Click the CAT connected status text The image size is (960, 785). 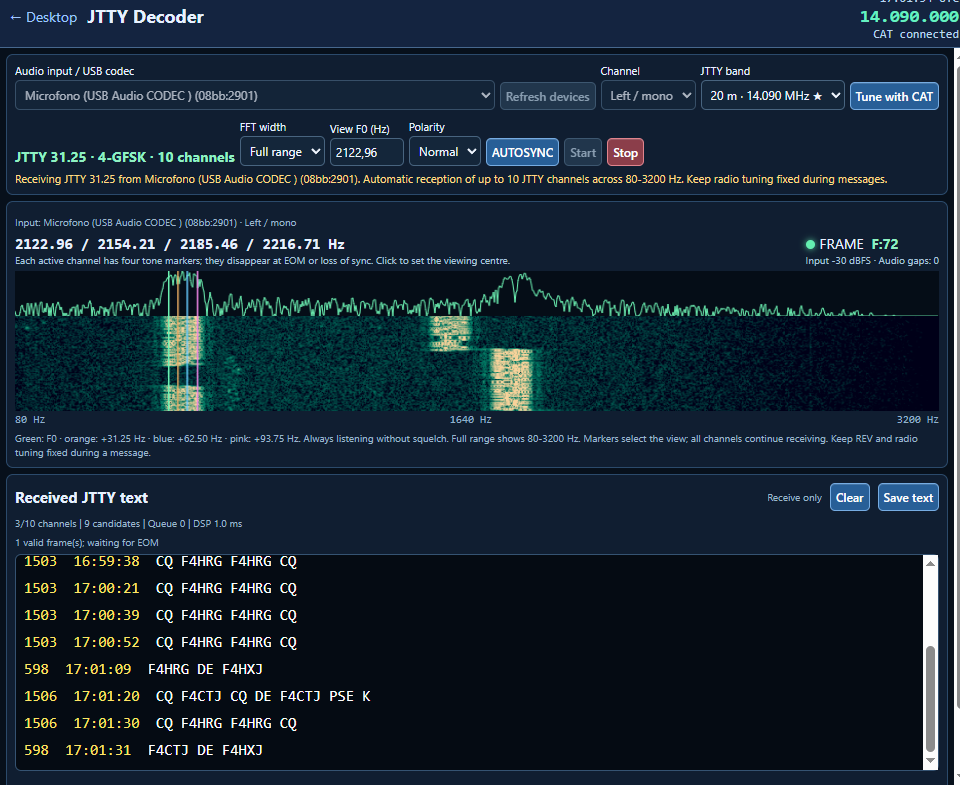tap(916, 34)
